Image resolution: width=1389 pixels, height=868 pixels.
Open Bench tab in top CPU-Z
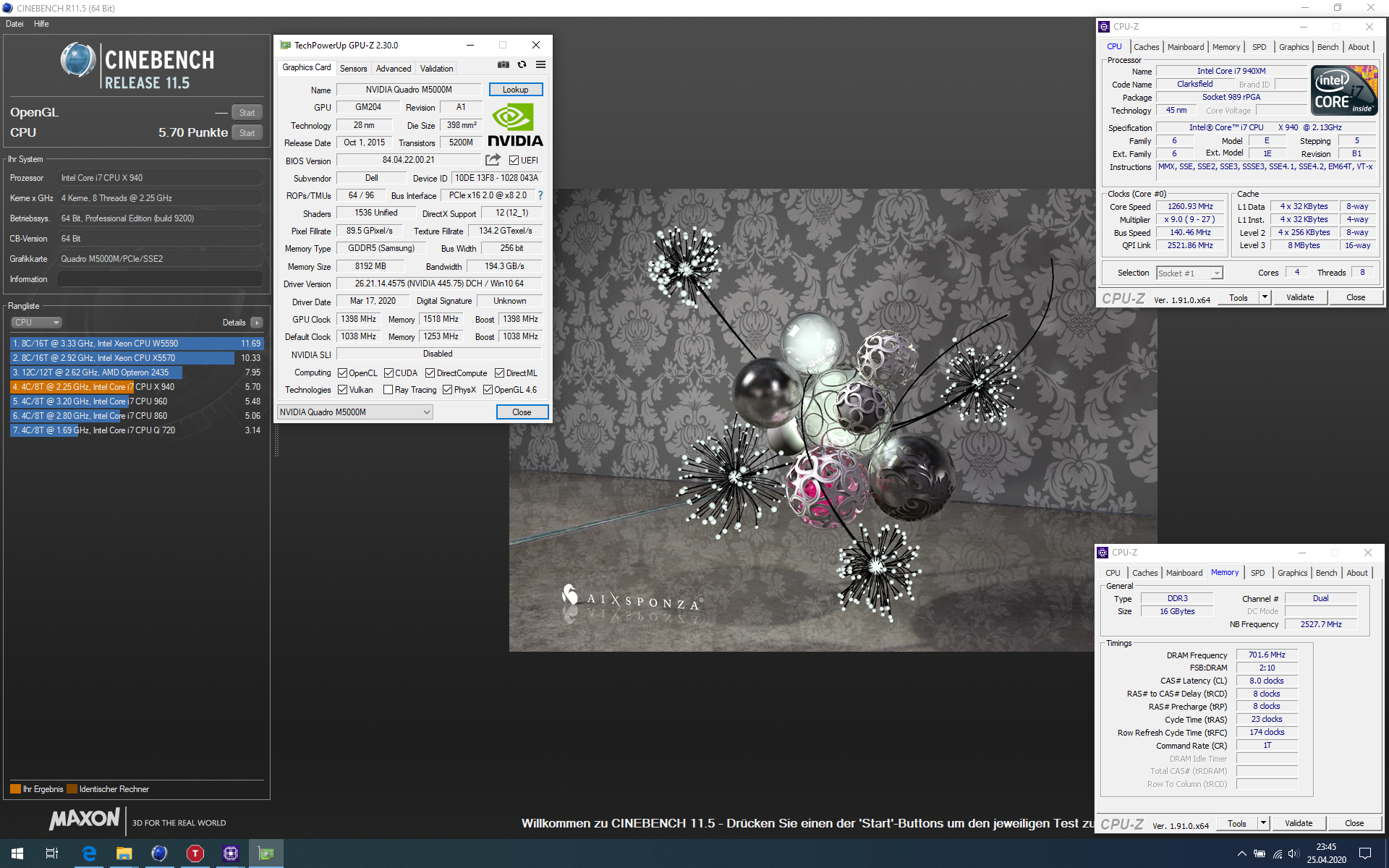point(1328,47)
